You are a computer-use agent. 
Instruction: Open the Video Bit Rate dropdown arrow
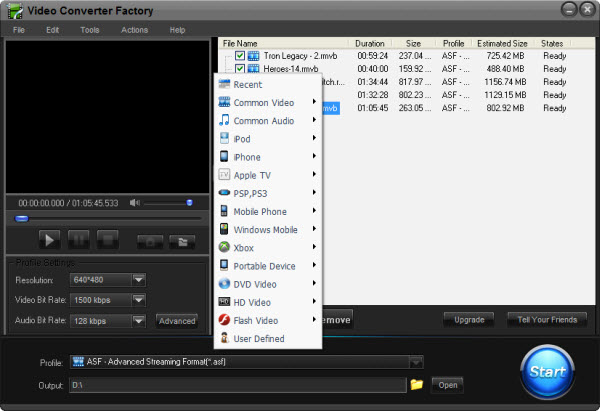[139, 300]
